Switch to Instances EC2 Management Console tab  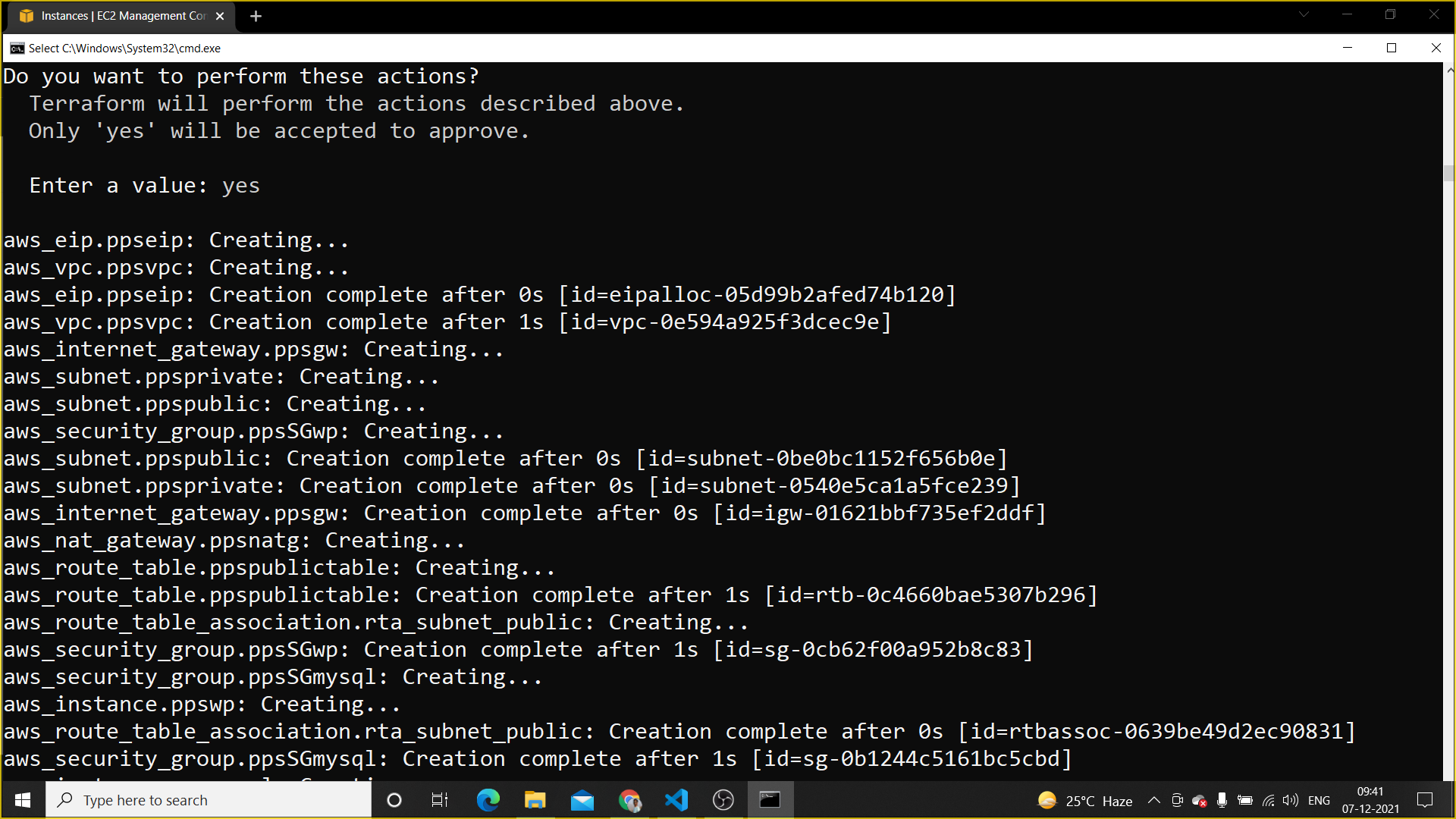(x=121, y=16)
